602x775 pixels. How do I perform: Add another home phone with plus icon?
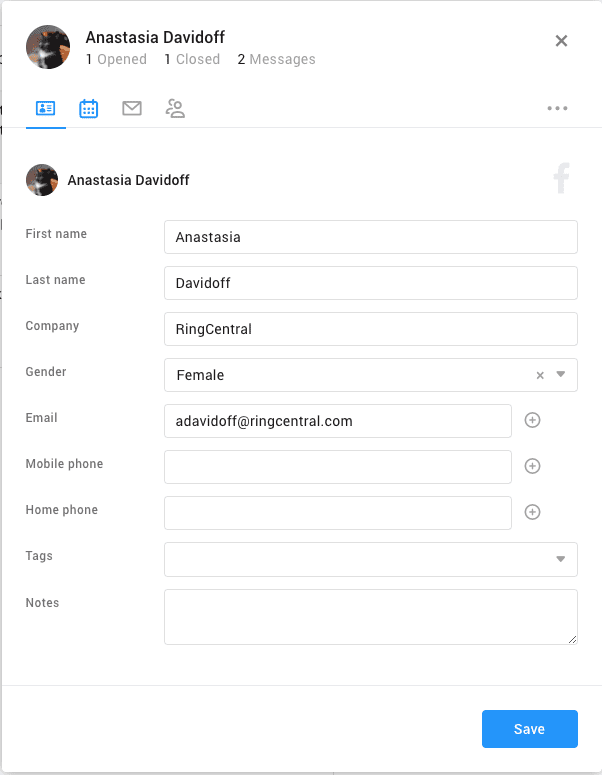[x=533, y=512]
